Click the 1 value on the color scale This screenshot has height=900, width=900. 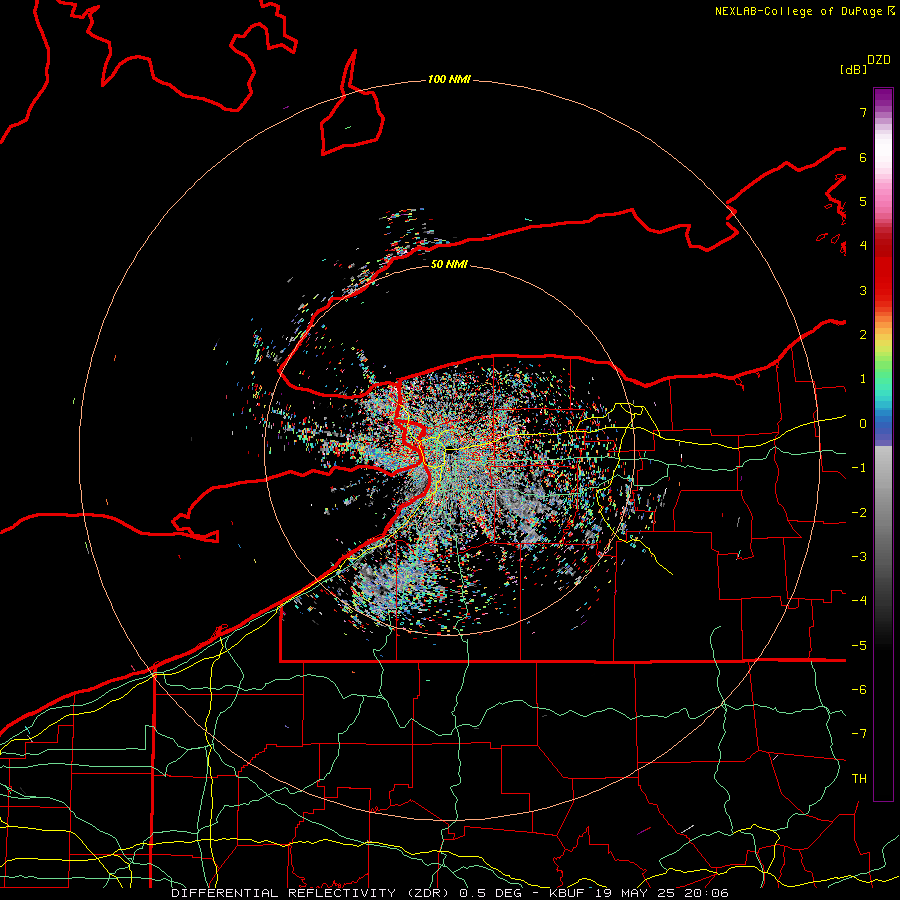(863, 379)
